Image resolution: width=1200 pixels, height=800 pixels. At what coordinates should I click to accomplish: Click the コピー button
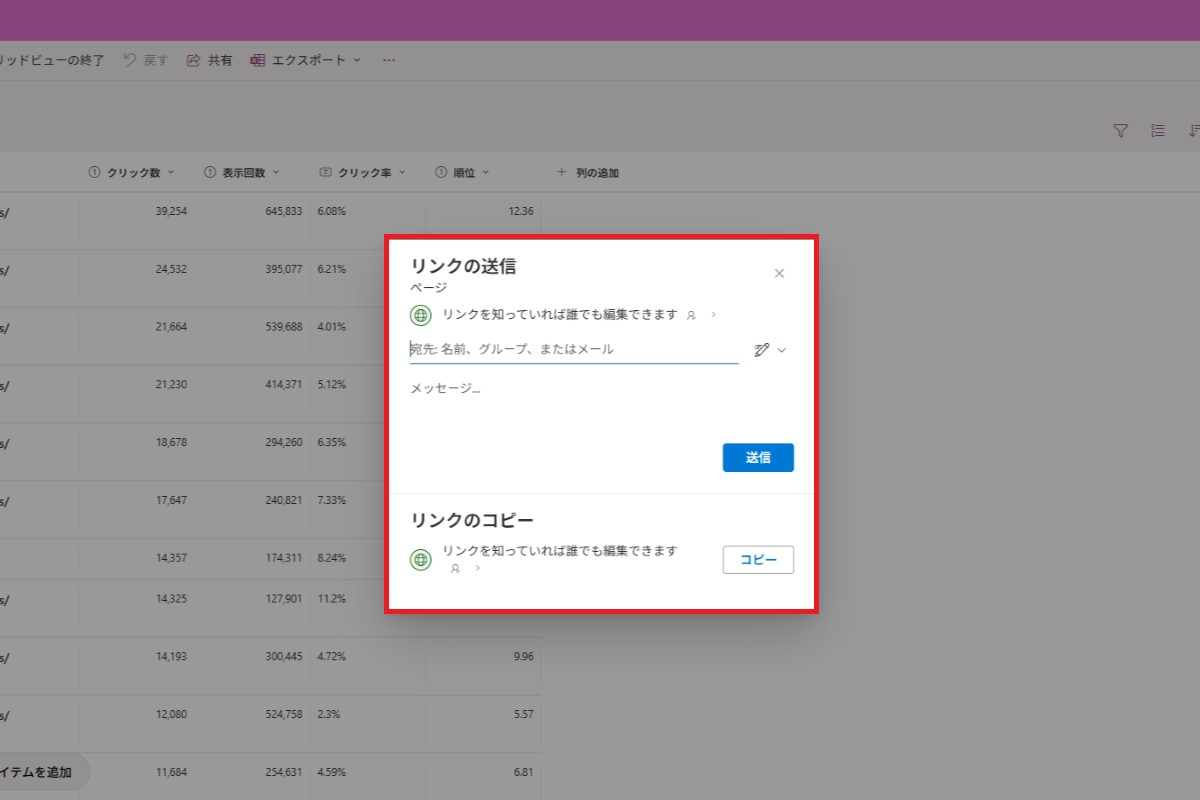click(758, 560)
